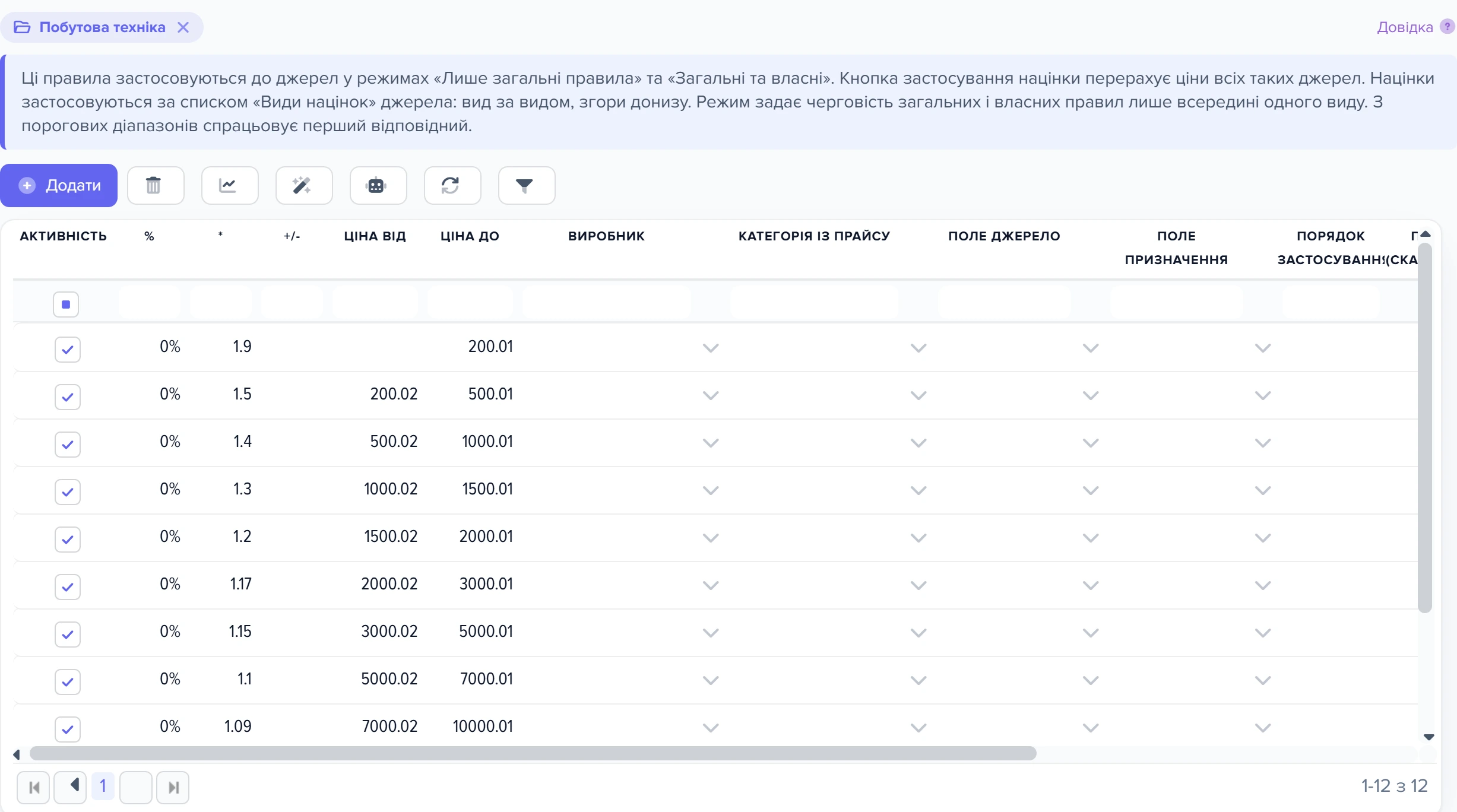Select page 1 in pagination
Viewport: 1457px width, 812px height.
click(103, 786)
